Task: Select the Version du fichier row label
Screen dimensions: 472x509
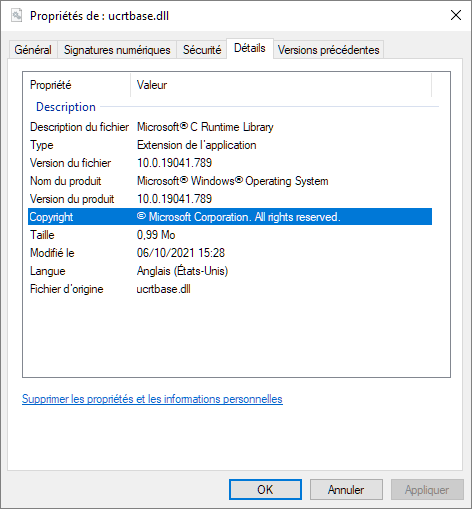Action: [x=70, y=163]
